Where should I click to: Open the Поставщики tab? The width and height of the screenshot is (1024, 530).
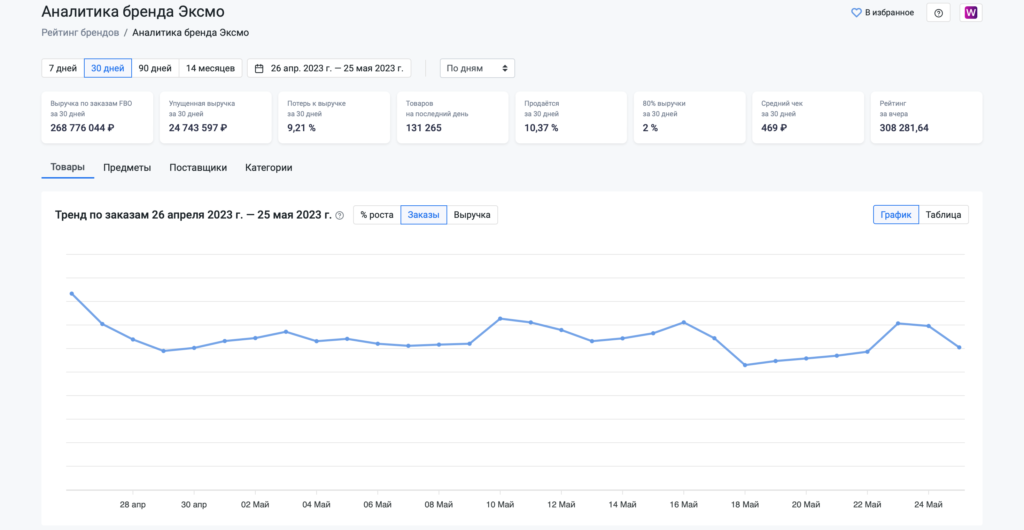pos(198,168)
